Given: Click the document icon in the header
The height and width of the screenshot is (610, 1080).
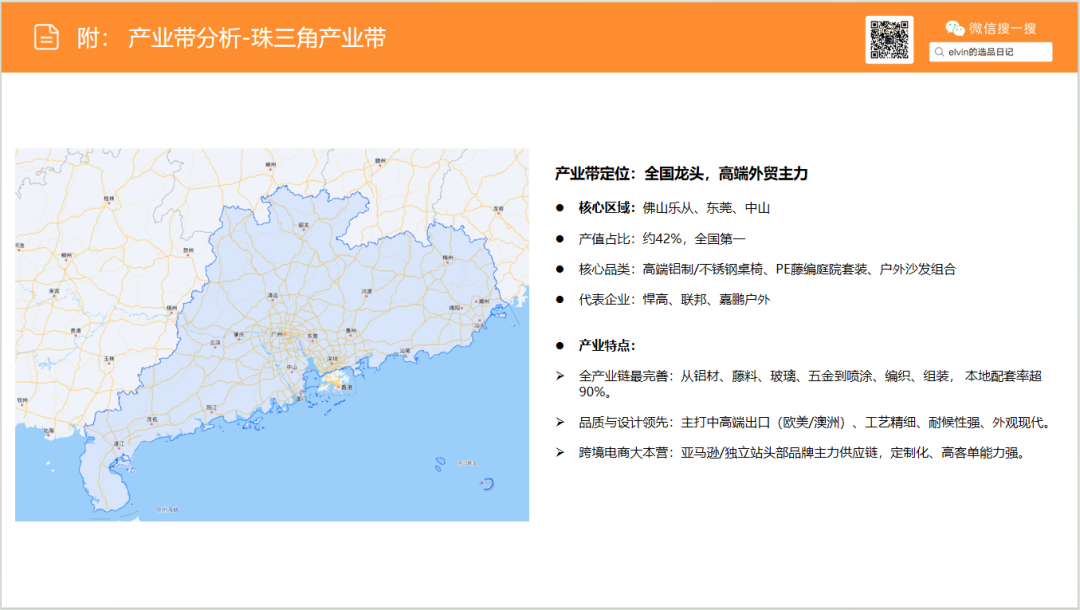Looking at the screenshot, I should (x=47, y=37).
